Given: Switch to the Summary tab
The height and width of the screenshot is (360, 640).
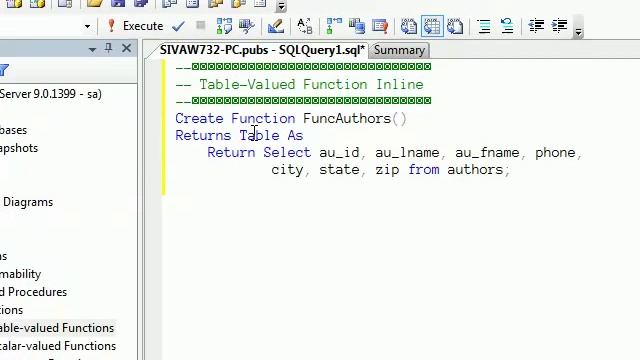Looking at the screenshot, I should tap(399, 50).
